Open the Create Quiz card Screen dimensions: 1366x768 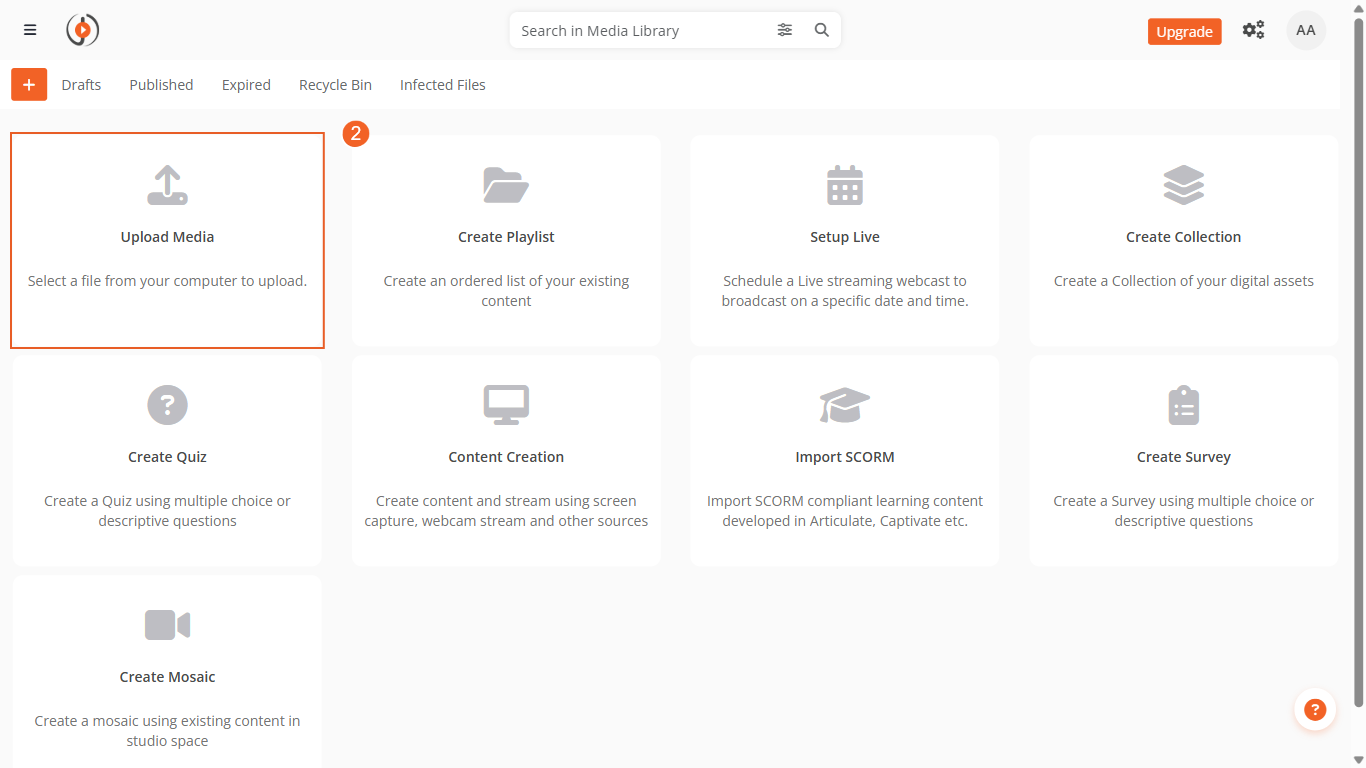click(x=167, y=461)
